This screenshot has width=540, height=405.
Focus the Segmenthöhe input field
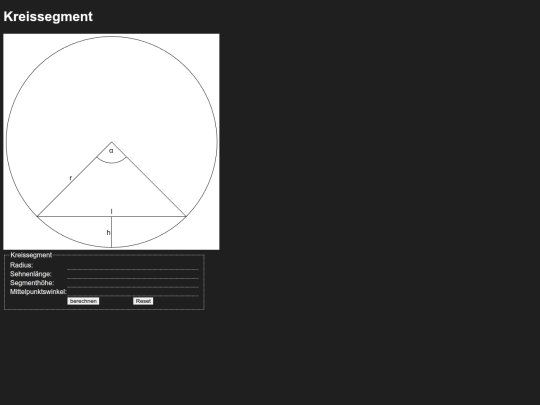[x=133, y=283]
